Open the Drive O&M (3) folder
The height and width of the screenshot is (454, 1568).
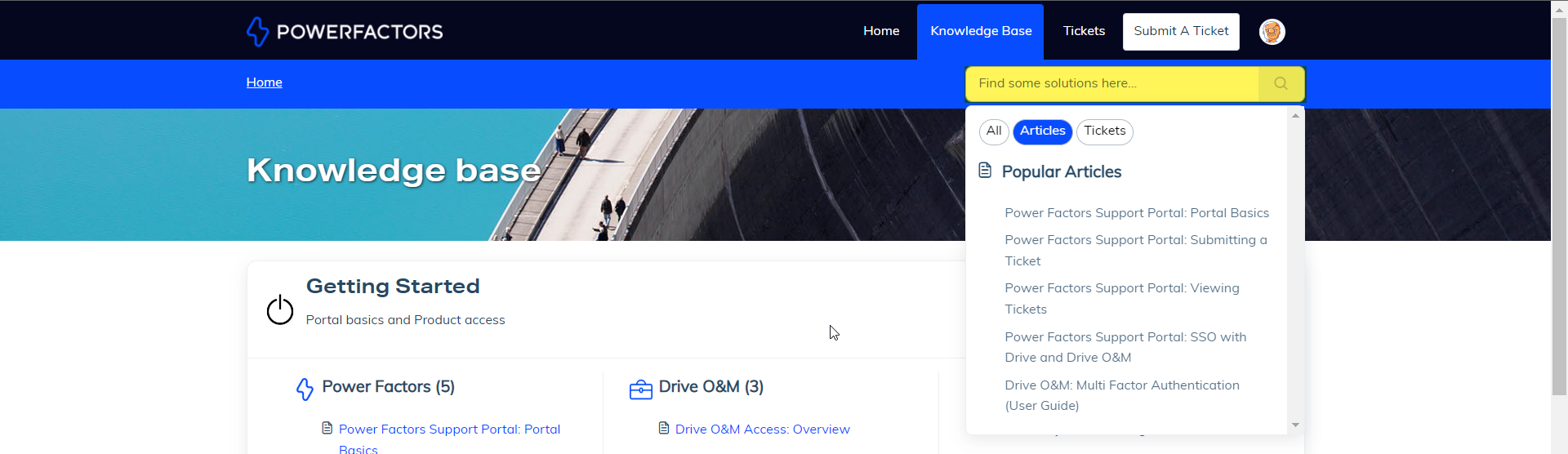pos(711,387)
